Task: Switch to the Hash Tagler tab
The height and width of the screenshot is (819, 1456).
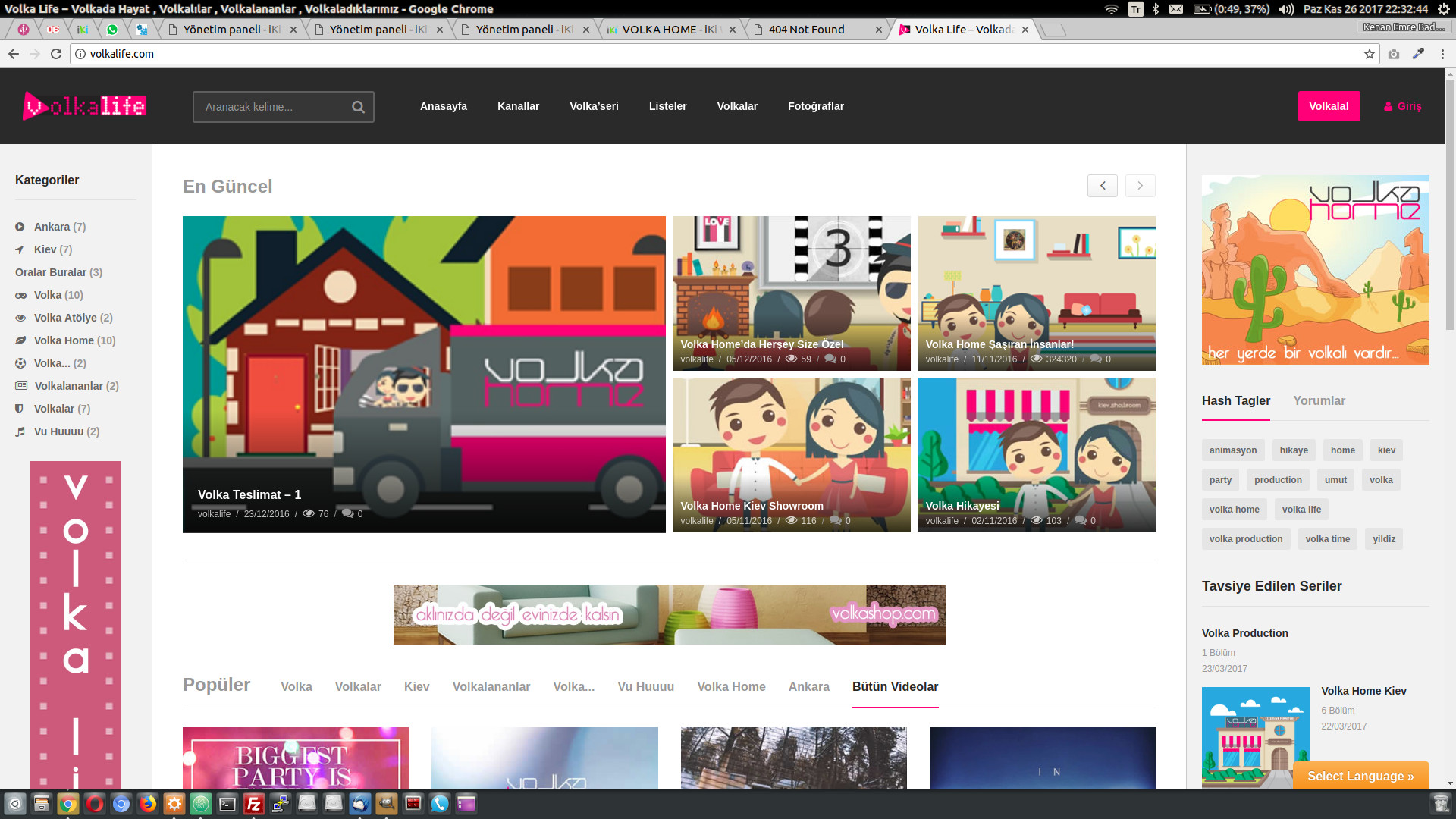Action: [1236, 401]
